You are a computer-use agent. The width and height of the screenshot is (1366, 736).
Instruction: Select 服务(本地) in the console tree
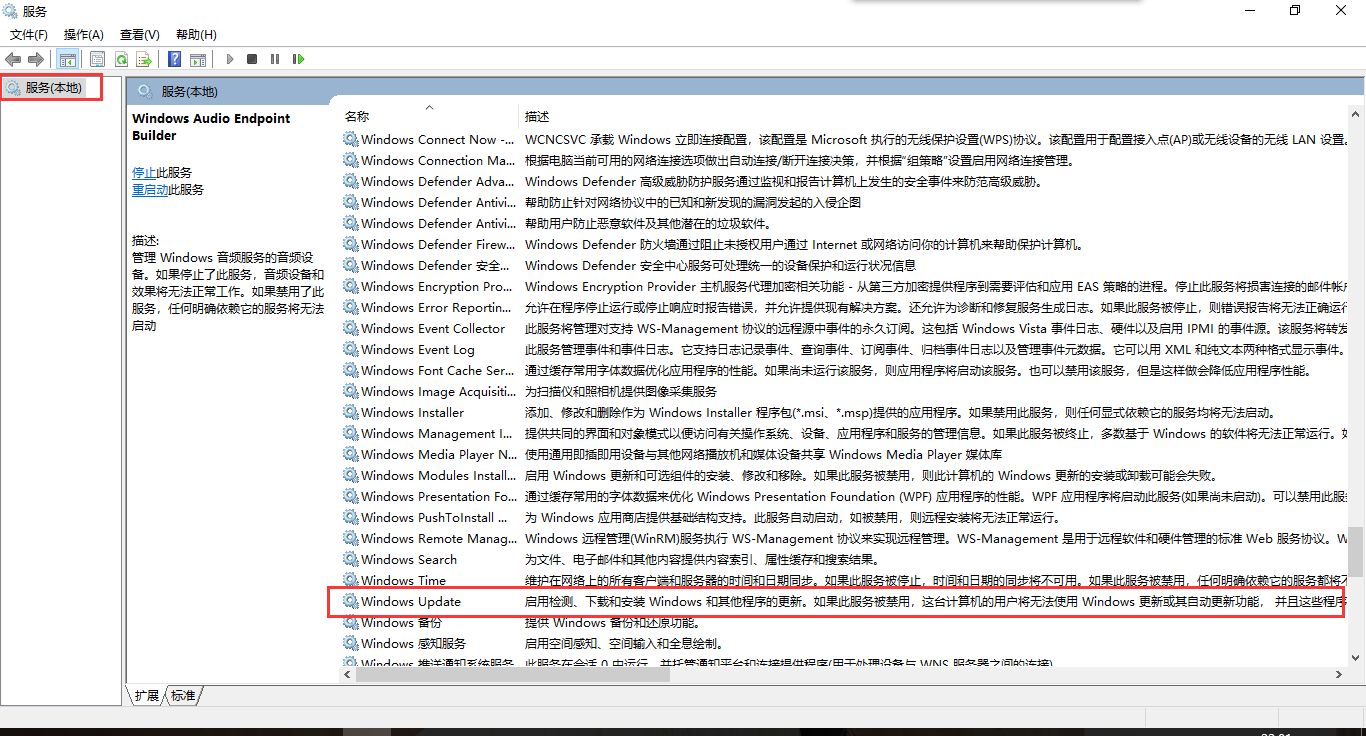[x=52, y=87]
